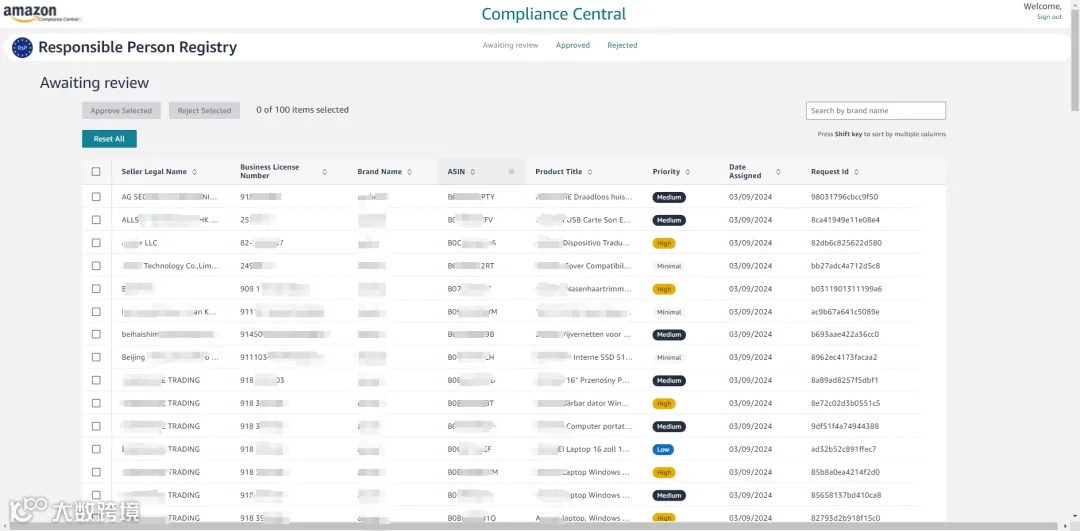Click the Approve Selected button

coord(121,110)
